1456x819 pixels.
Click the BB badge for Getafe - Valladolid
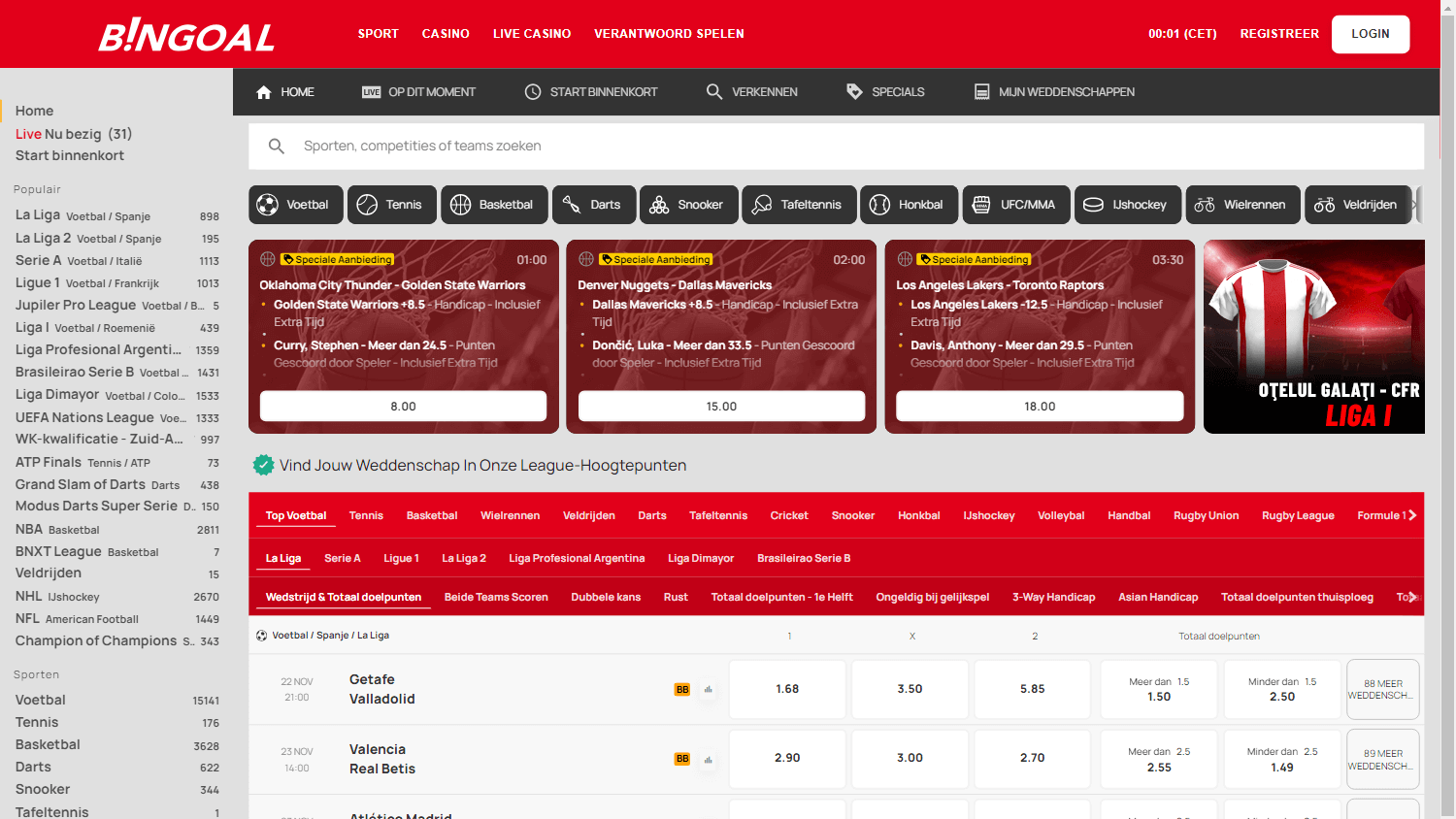[x=682, y=690]
